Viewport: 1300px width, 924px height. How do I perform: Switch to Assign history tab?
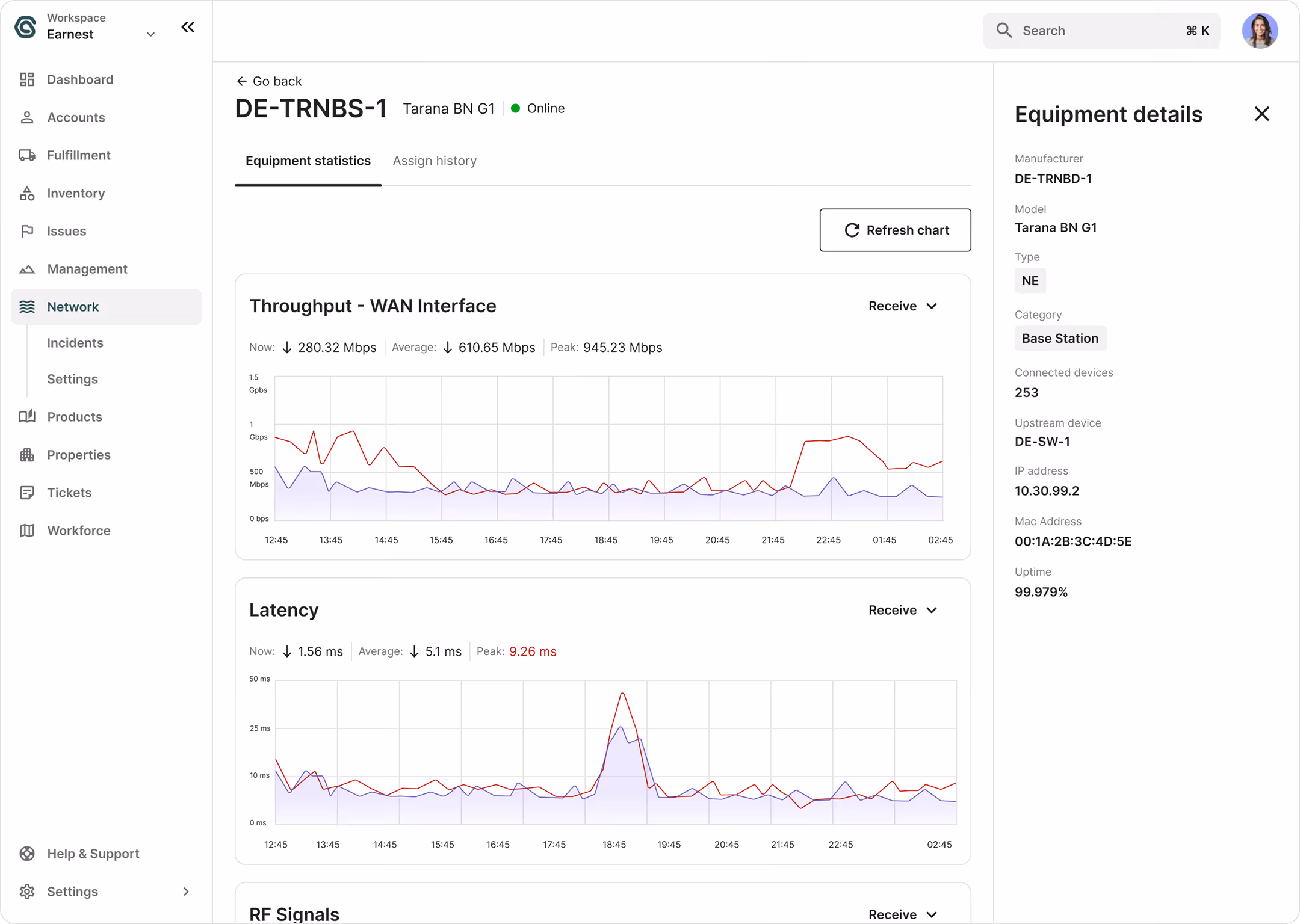pos(435,161)
